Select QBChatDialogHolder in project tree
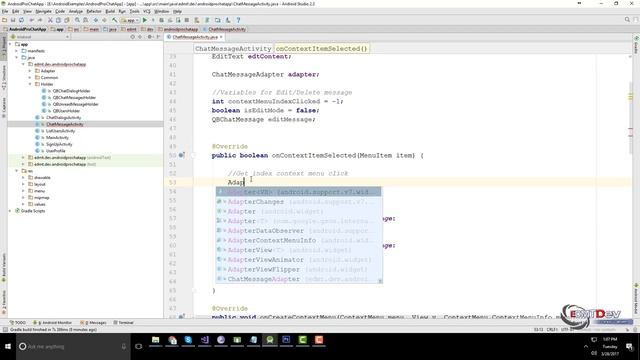The image size is (640, 360). 71,91
